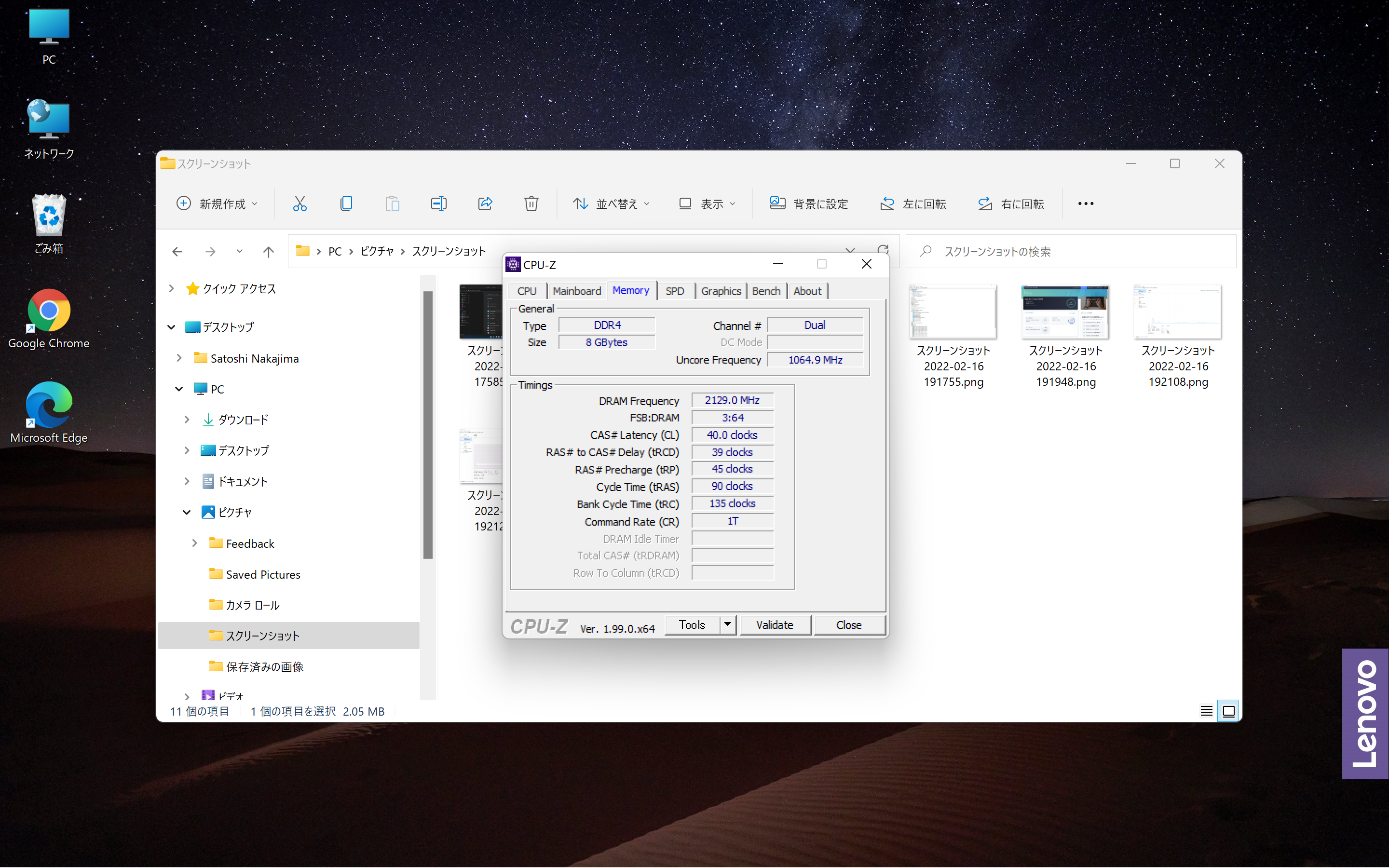Switch to the Graphics tab in CPU-Z
This screenshot has width=1389, height=868.
[x=721, y=291]
